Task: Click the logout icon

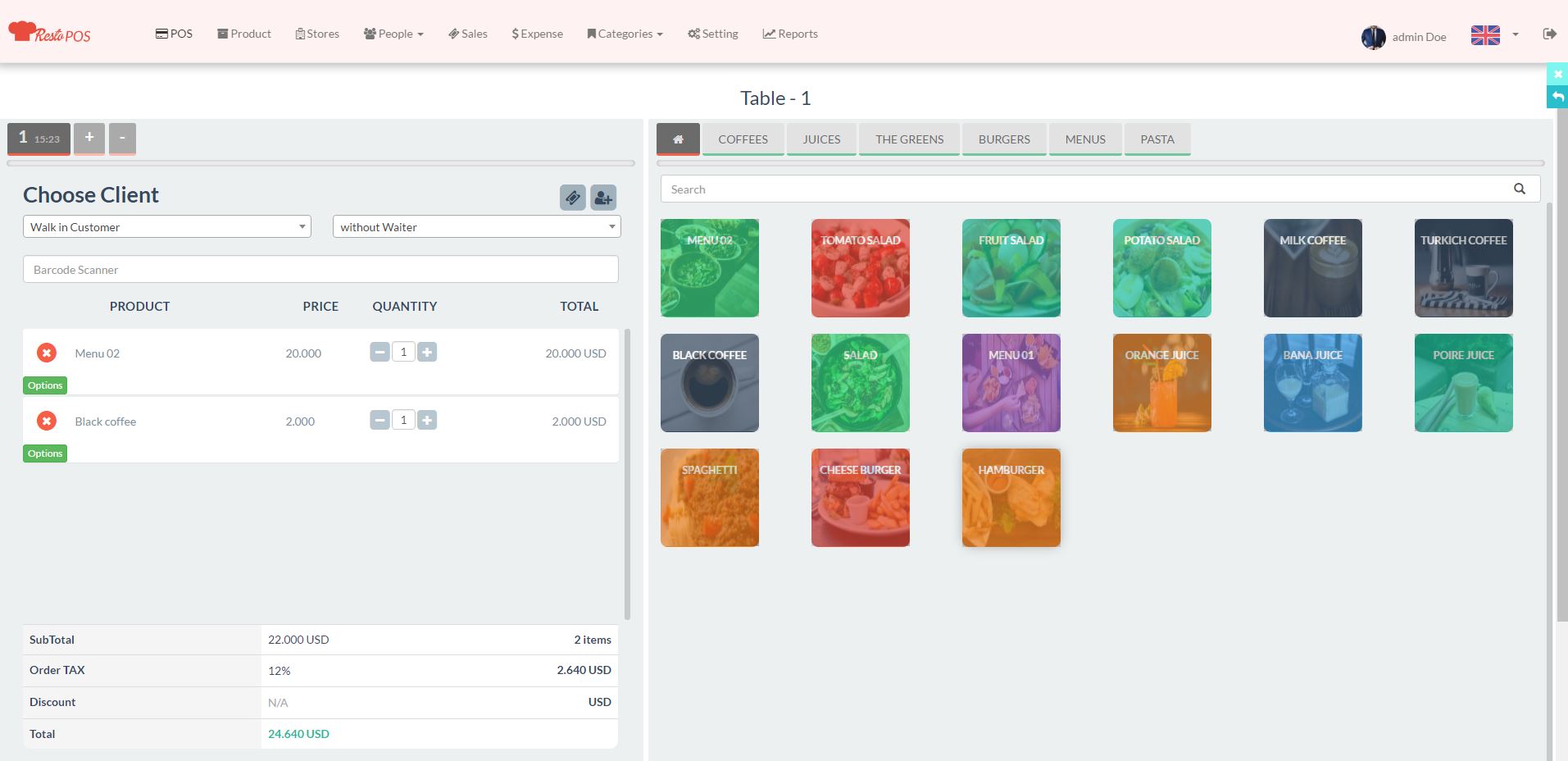Action: (1549, 34)
